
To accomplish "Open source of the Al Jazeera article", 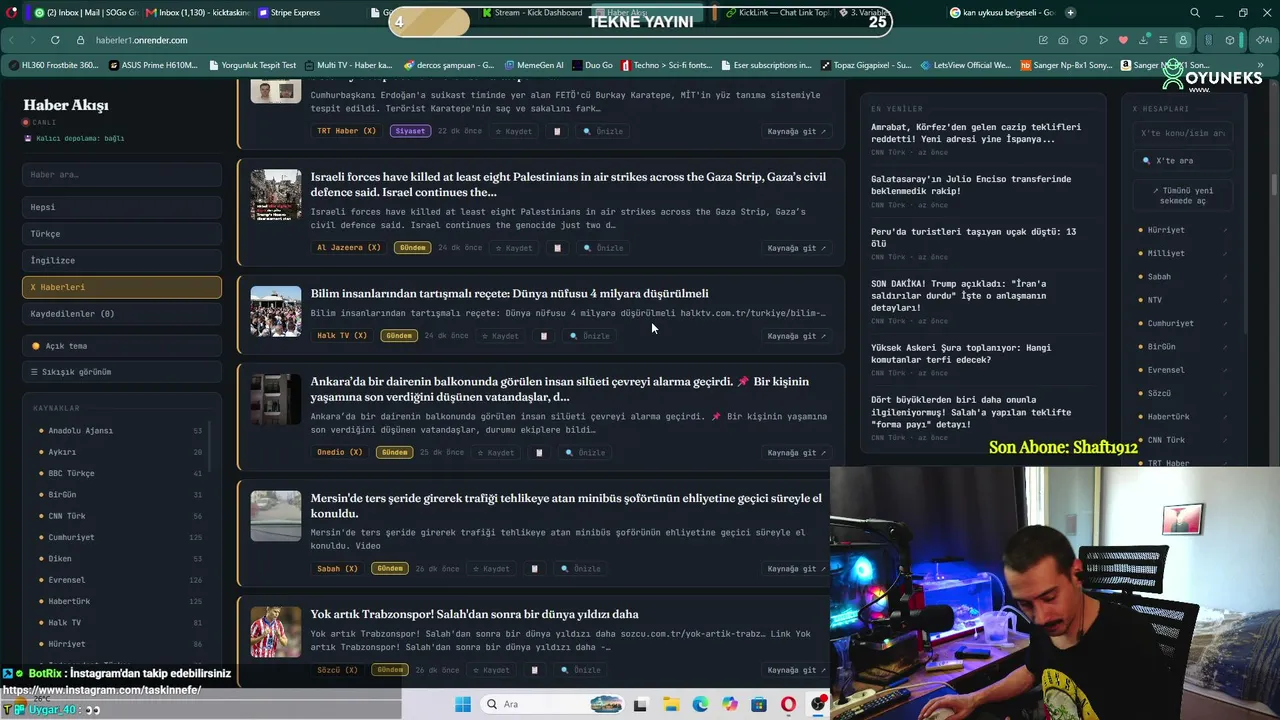I will pyautogui.click(x=797, y=248).
